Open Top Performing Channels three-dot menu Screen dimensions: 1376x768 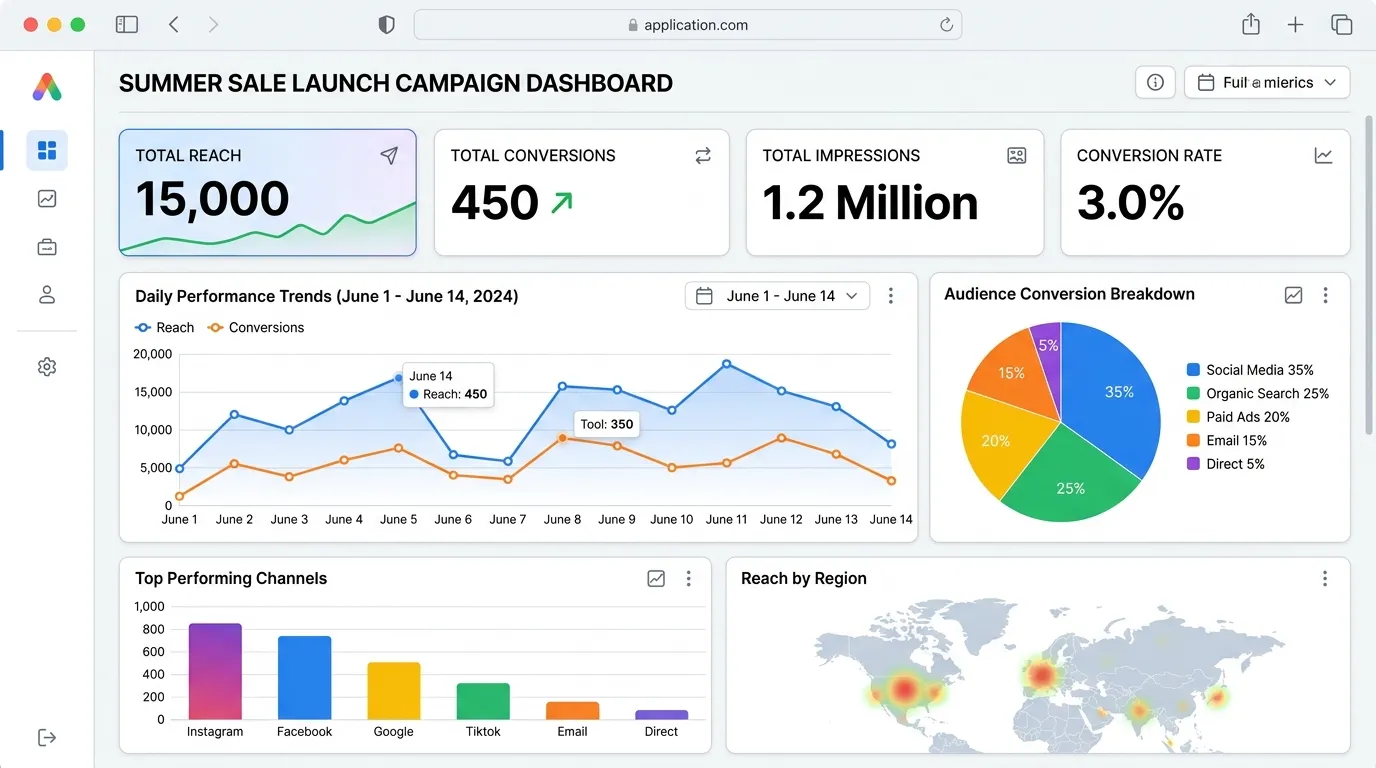pyautogui.click(x=688, y=578)
